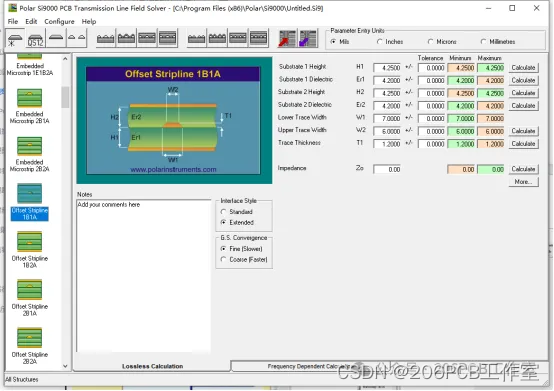This screenshot has width=554, height=391.
Task: Set parameter units to Mils
Action: pyautogui.click(x=333, y=42)
